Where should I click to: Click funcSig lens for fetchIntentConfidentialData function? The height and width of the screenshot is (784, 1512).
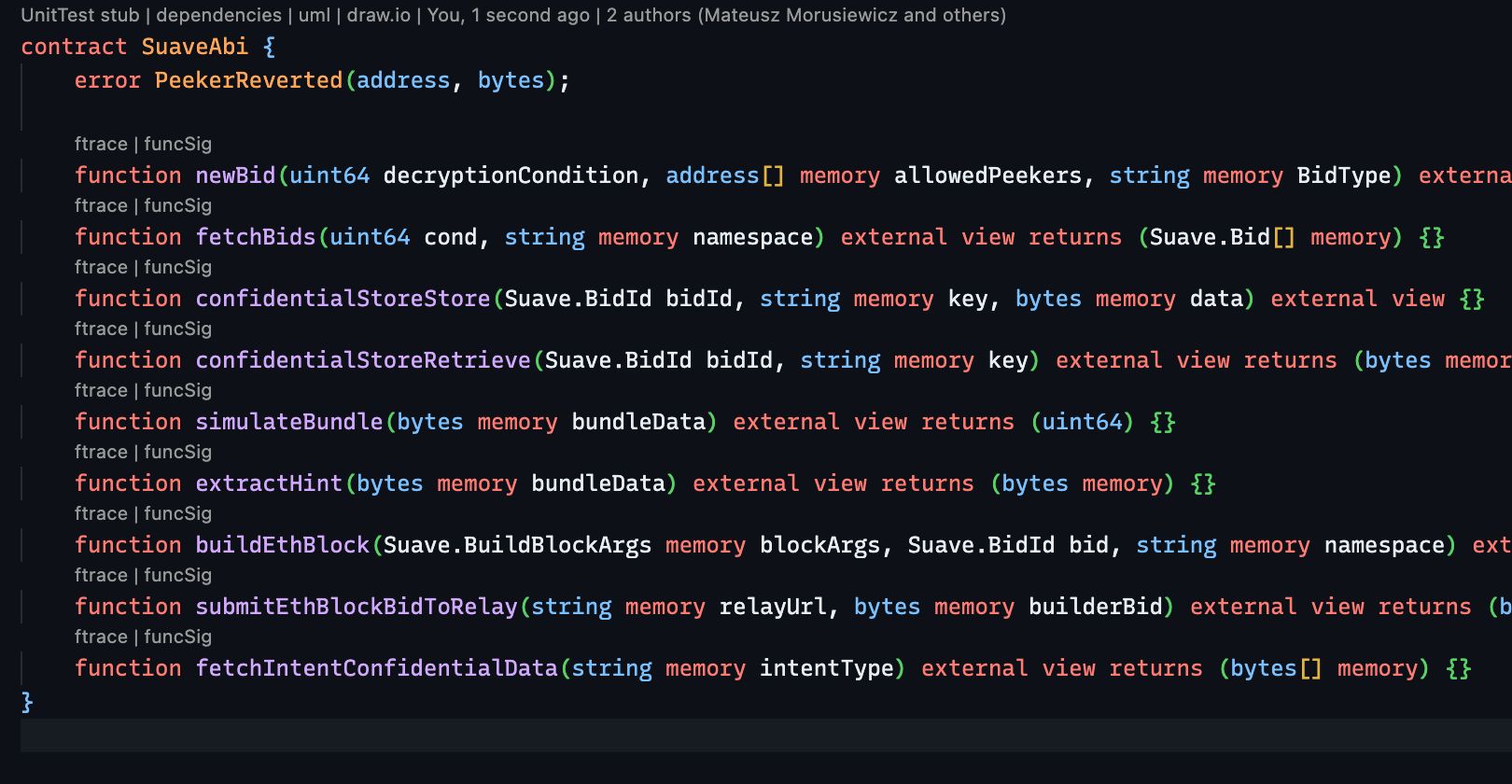tap(177, 637)
